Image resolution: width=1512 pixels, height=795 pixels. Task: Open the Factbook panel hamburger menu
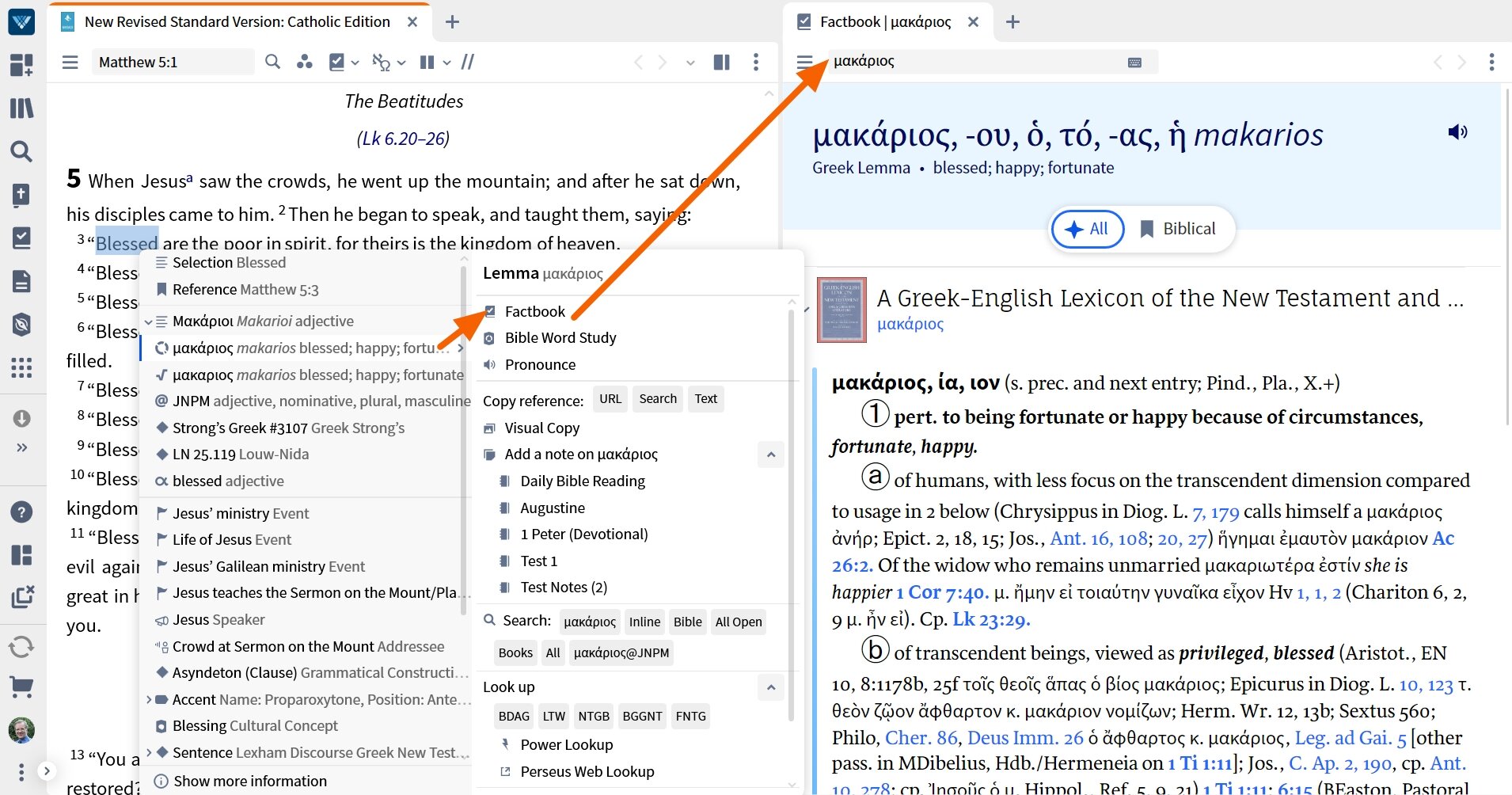point(805,62)
